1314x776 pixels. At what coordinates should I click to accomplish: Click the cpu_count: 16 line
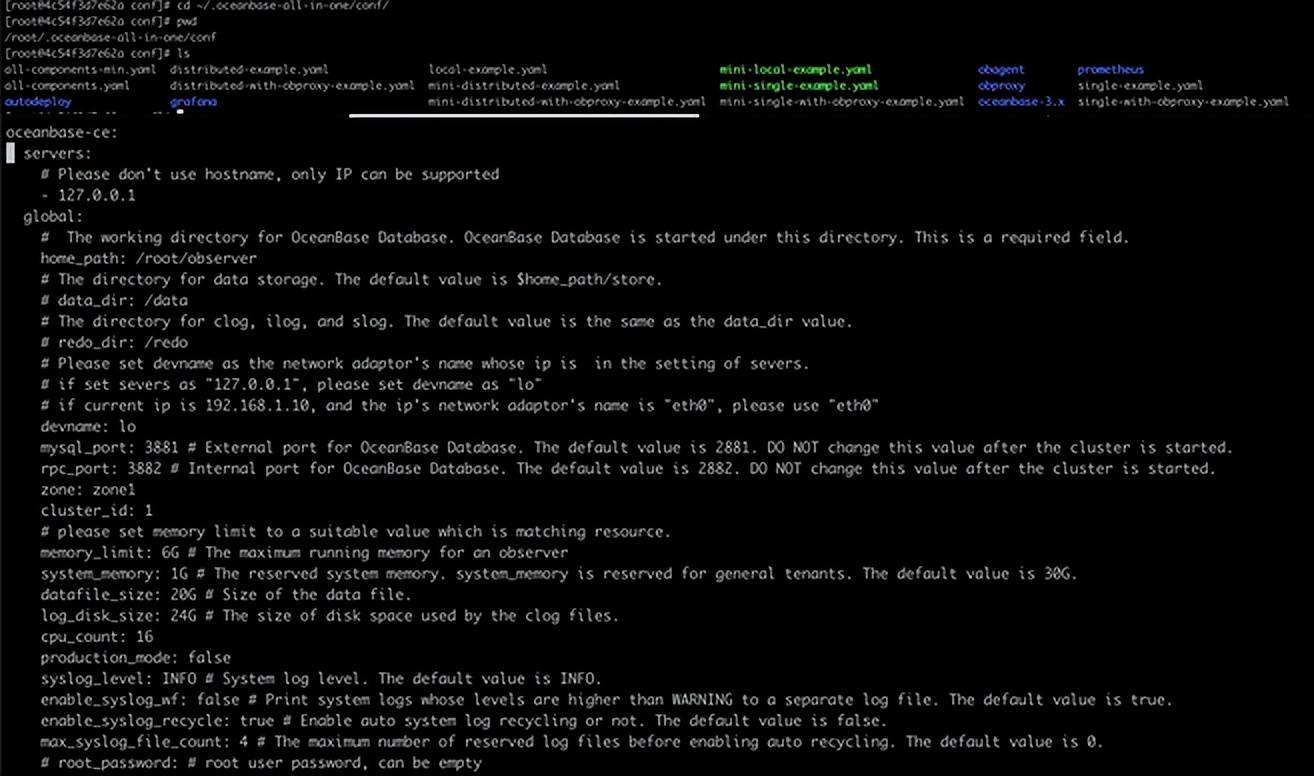(x=96, y=636)
